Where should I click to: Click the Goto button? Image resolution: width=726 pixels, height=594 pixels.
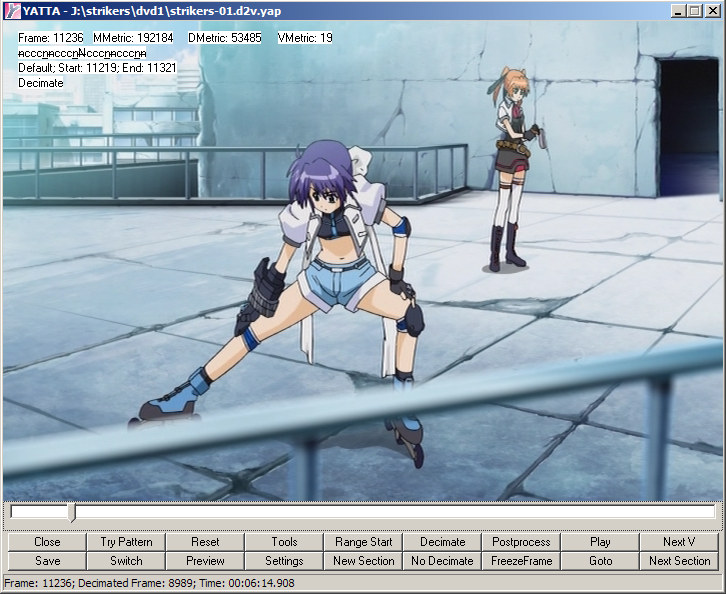pos(601,561)
